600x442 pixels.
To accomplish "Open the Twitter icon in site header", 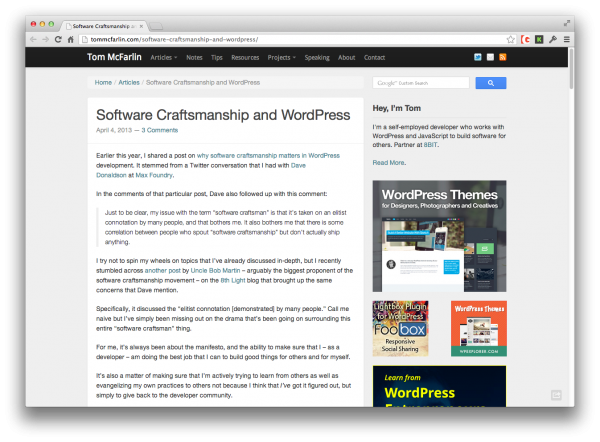I will pyautogui.click(x=478, y=57).
